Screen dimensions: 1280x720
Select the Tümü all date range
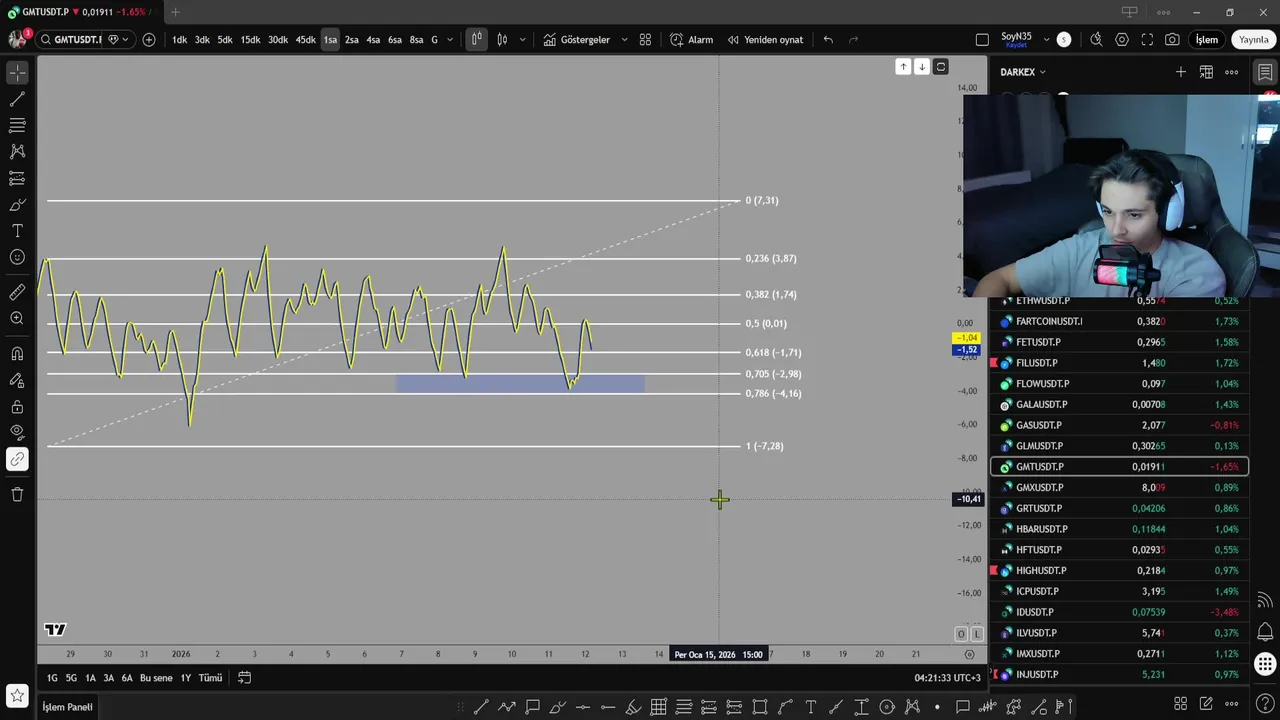tap(210, 678)
